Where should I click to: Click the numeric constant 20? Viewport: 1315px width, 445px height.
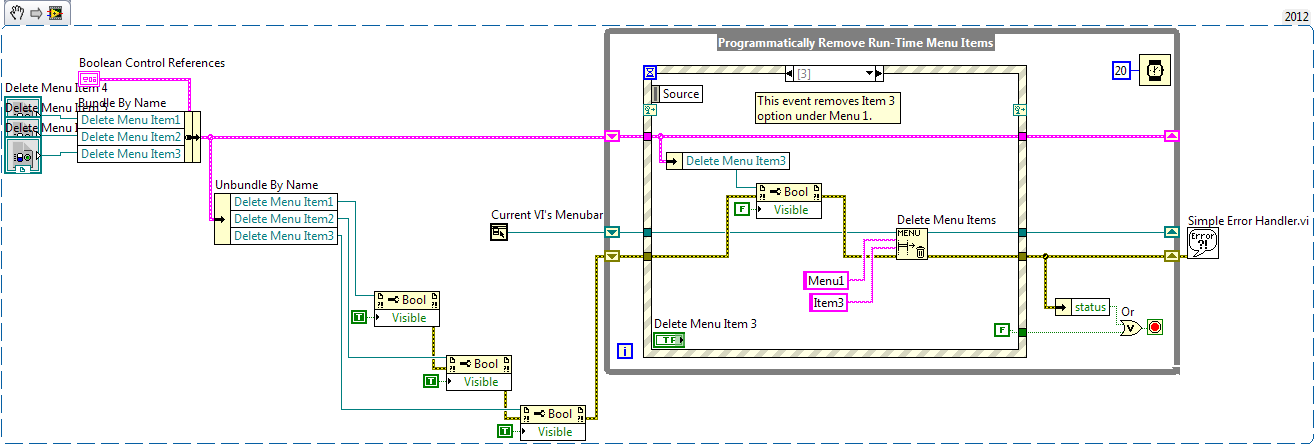(1121, 69)
